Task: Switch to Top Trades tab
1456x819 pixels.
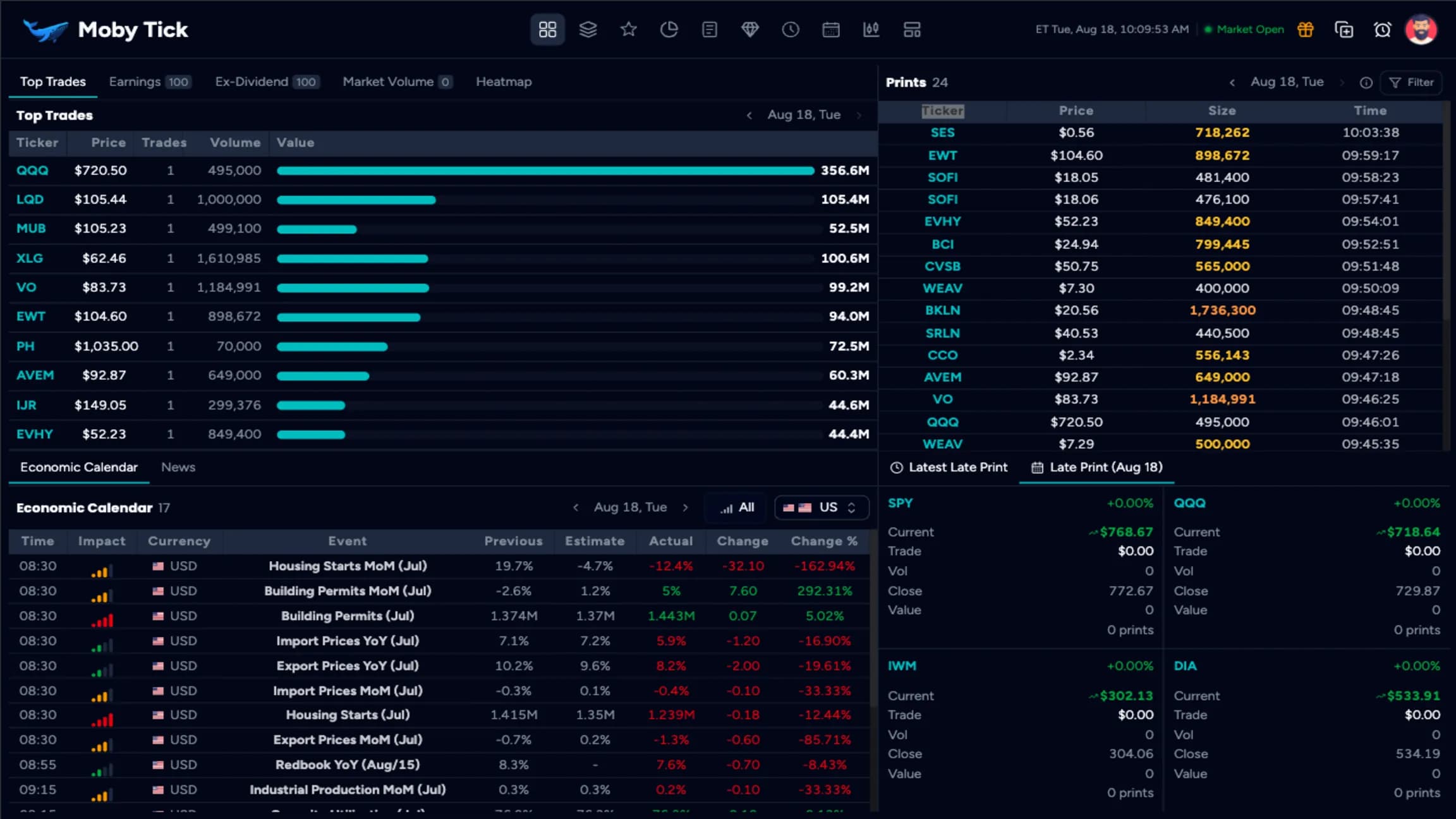Action: (x=52, y=82)
